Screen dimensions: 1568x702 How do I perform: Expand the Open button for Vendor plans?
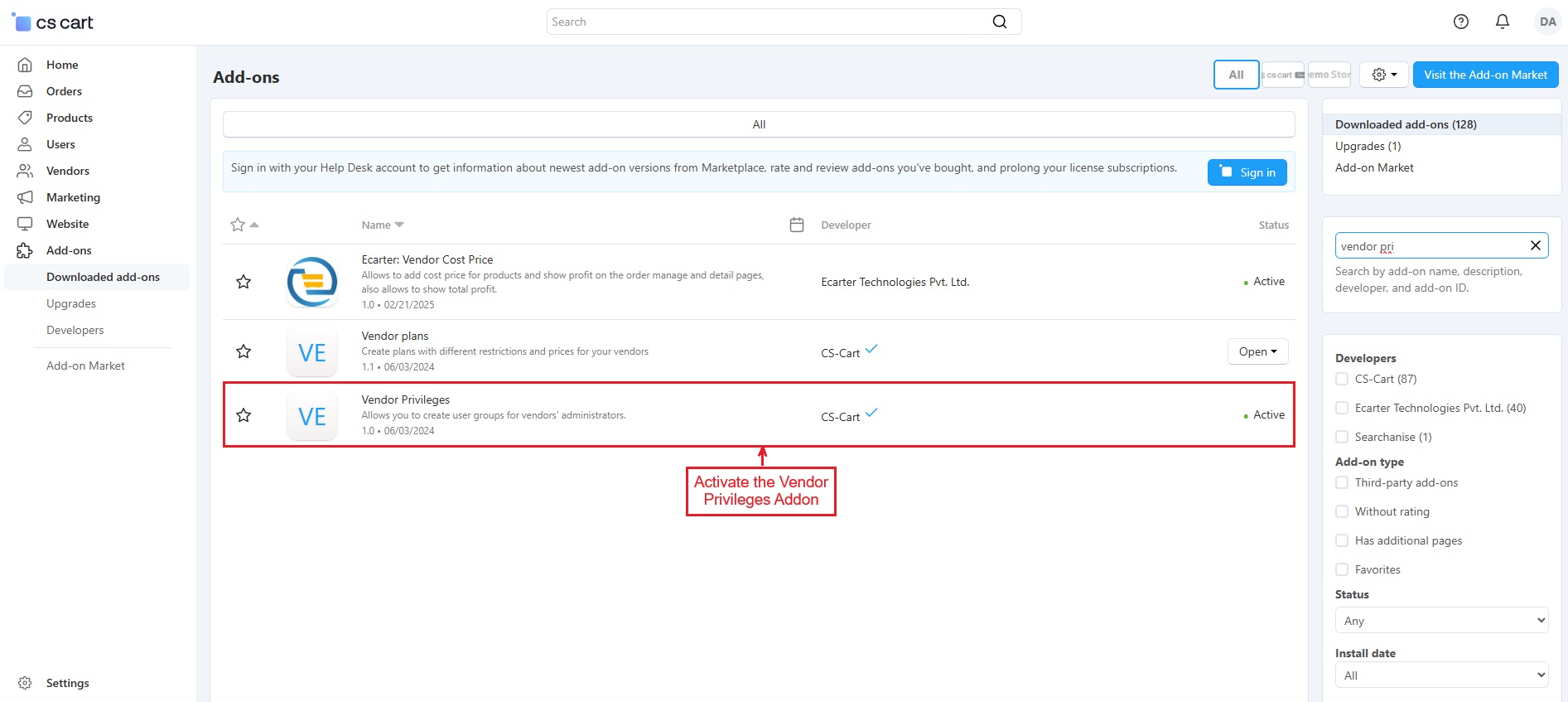click(1257, 351)
